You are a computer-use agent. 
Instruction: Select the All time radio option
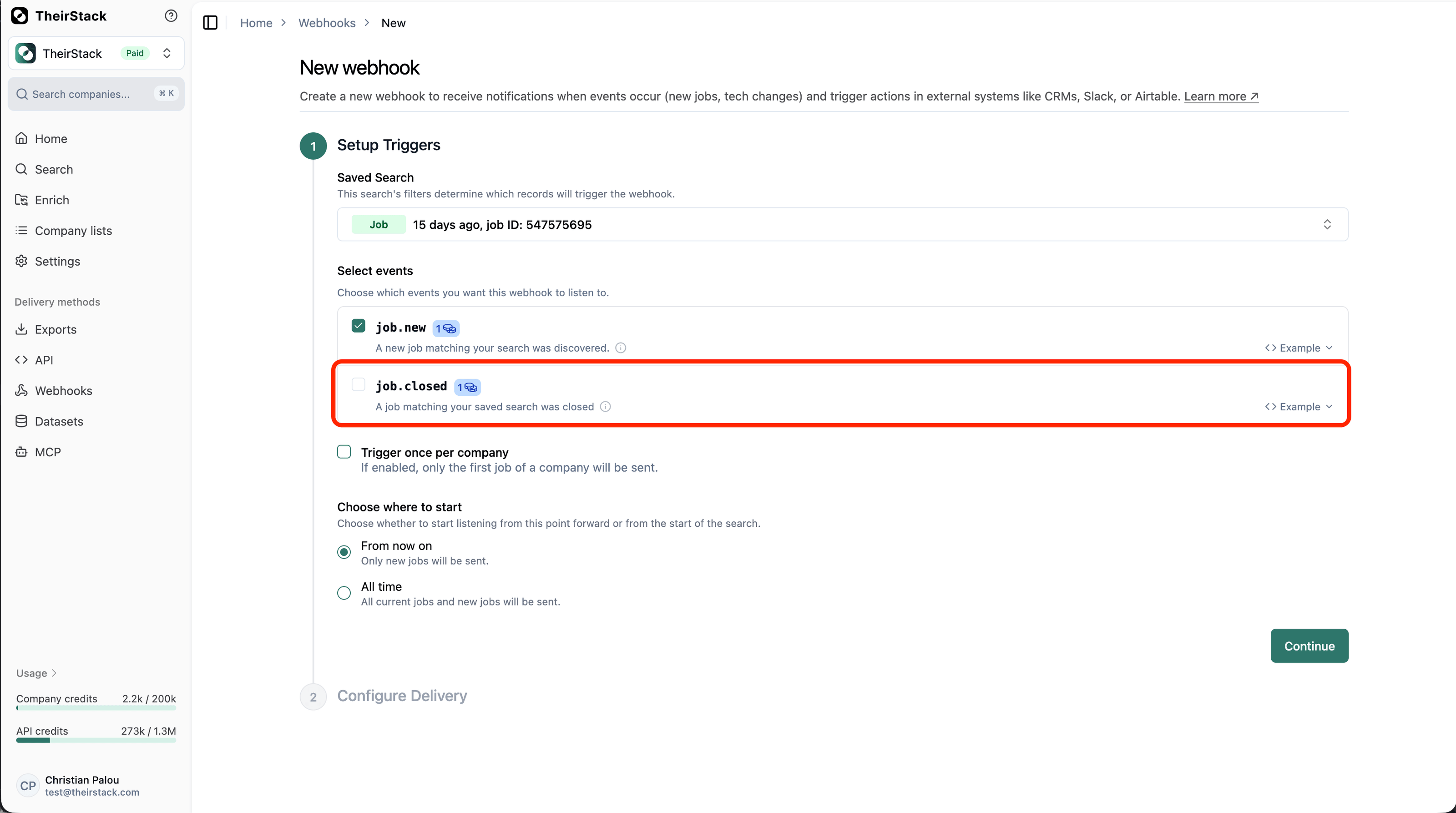(x=344, y=593)
